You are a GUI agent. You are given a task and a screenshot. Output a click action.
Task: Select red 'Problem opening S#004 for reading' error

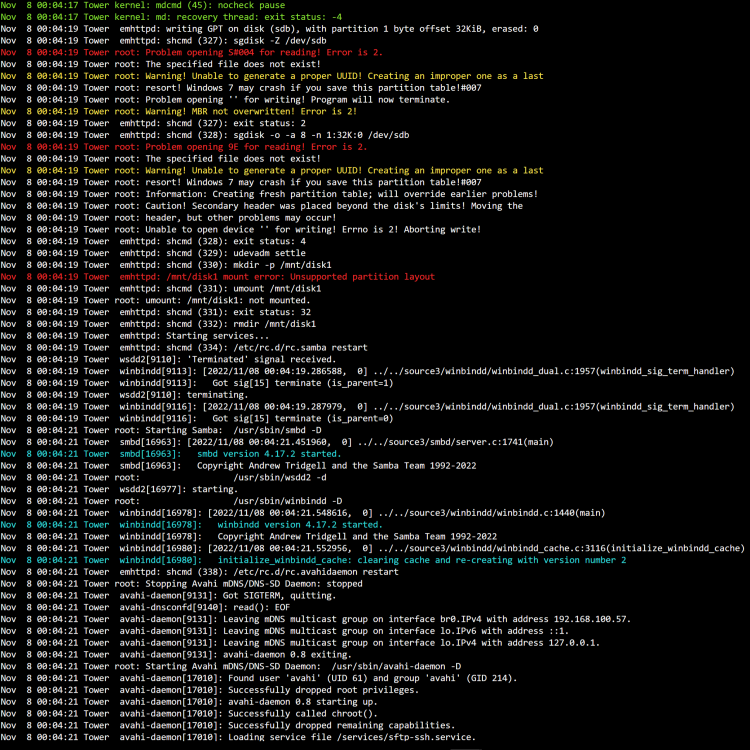192,53
